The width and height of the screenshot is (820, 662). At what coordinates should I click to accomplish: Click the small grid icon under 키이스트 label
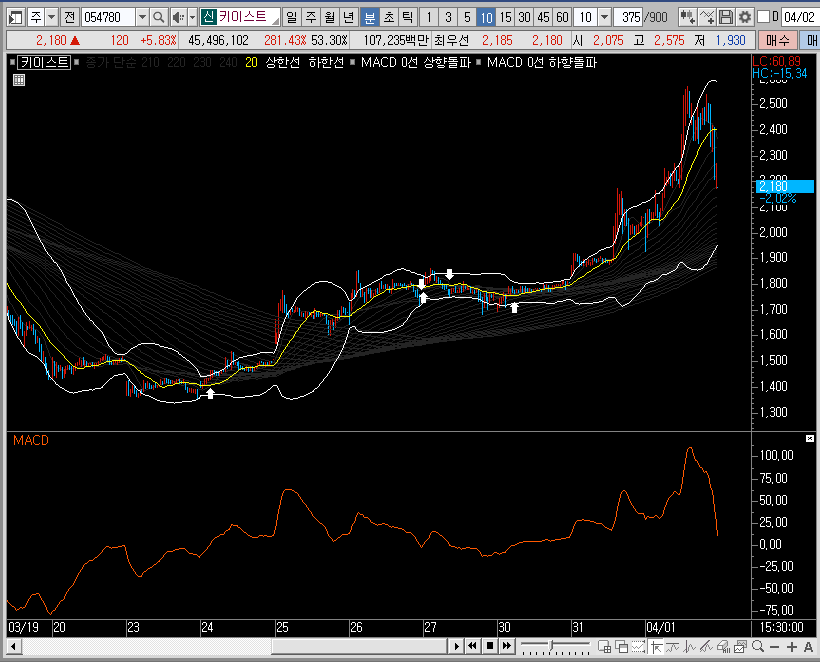click(19, 80)
